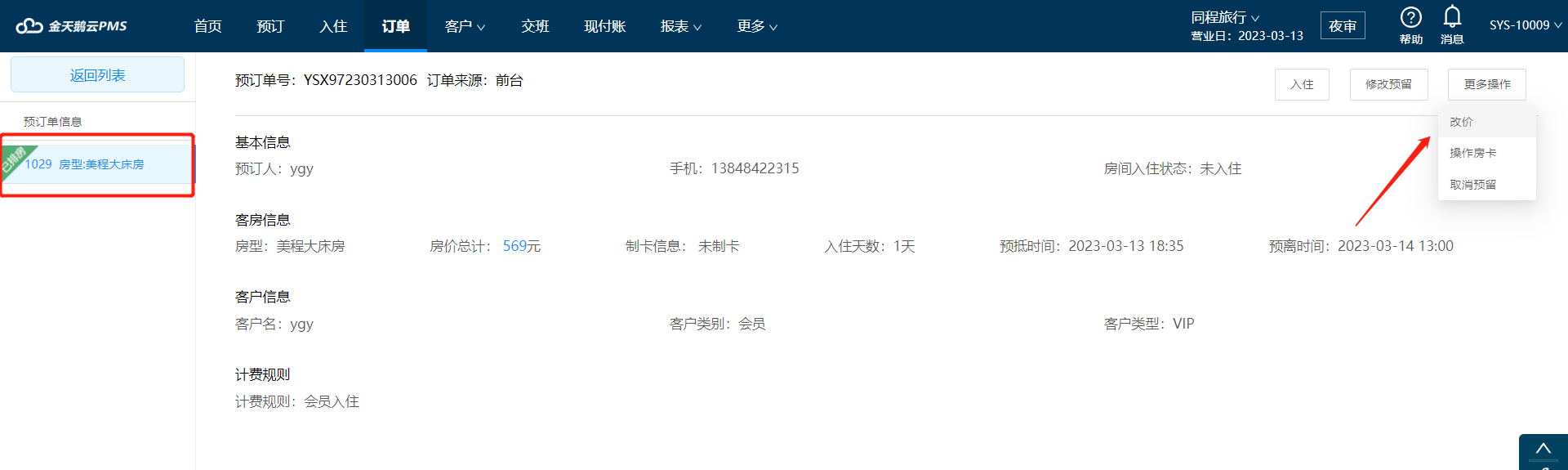Click the 订单来源 前台 text

point(475,80)
